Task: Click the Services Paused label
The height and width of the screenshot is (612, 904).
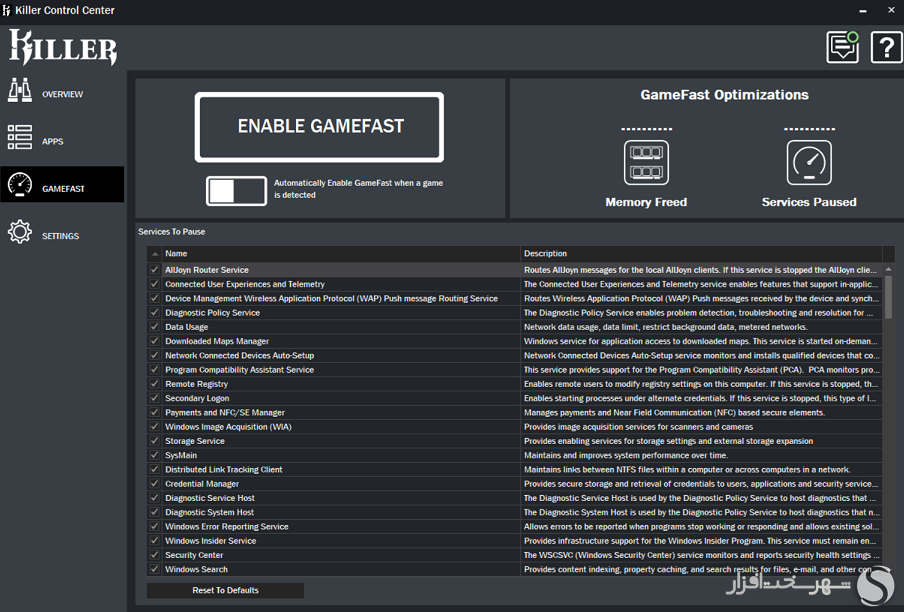Action: [x=809, y=202]
